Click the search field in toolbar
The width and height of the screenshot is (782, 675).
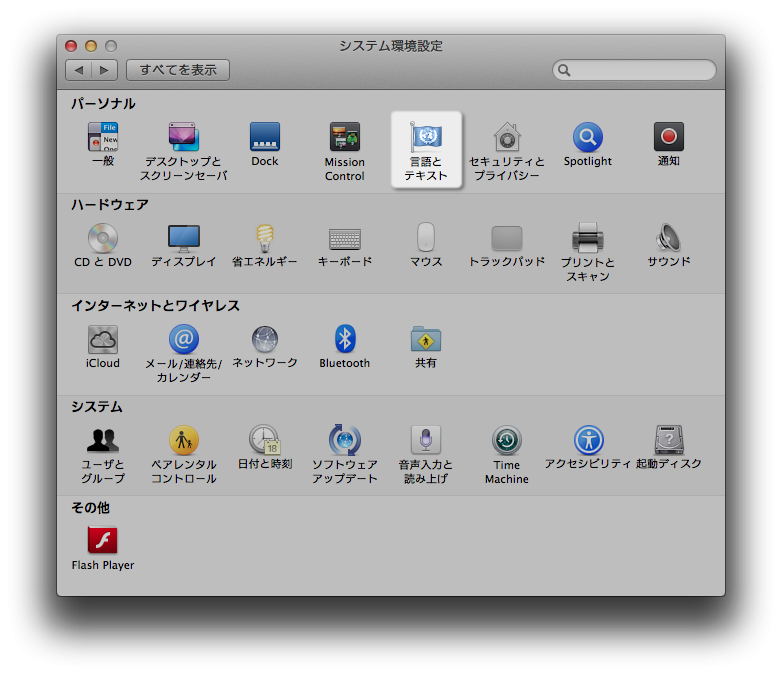(x=634, y=70)
